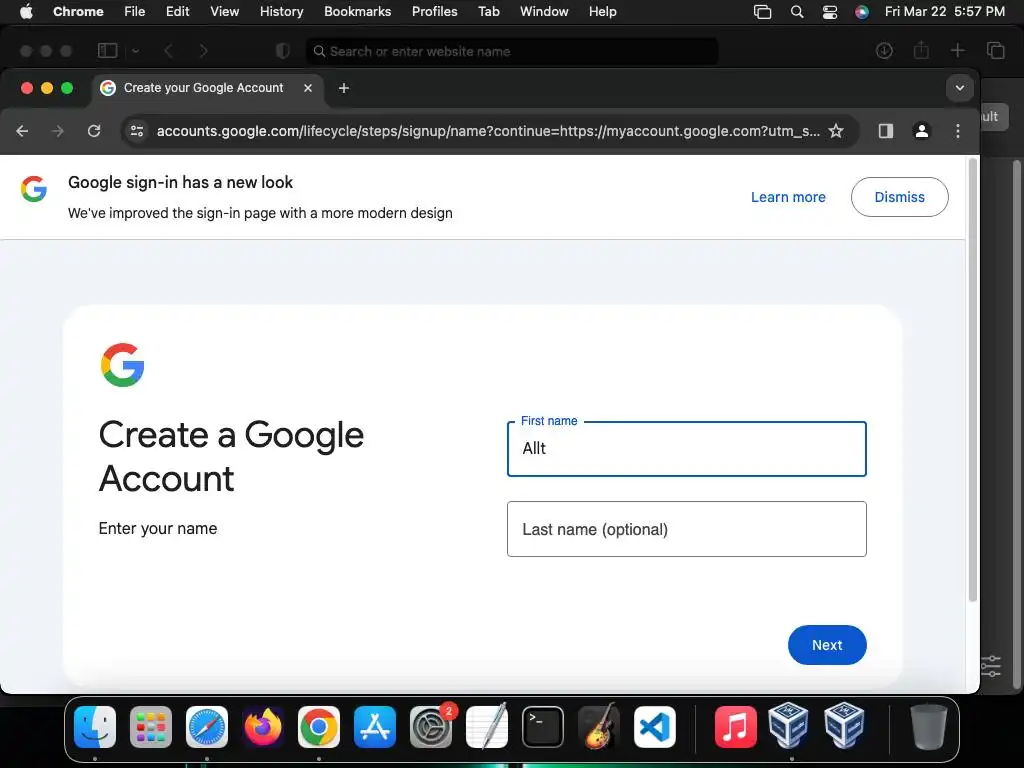The height and width of the screenshot is (768, 1024).
Task: Select the Create your Google Account tab
Action: [204, 88]
